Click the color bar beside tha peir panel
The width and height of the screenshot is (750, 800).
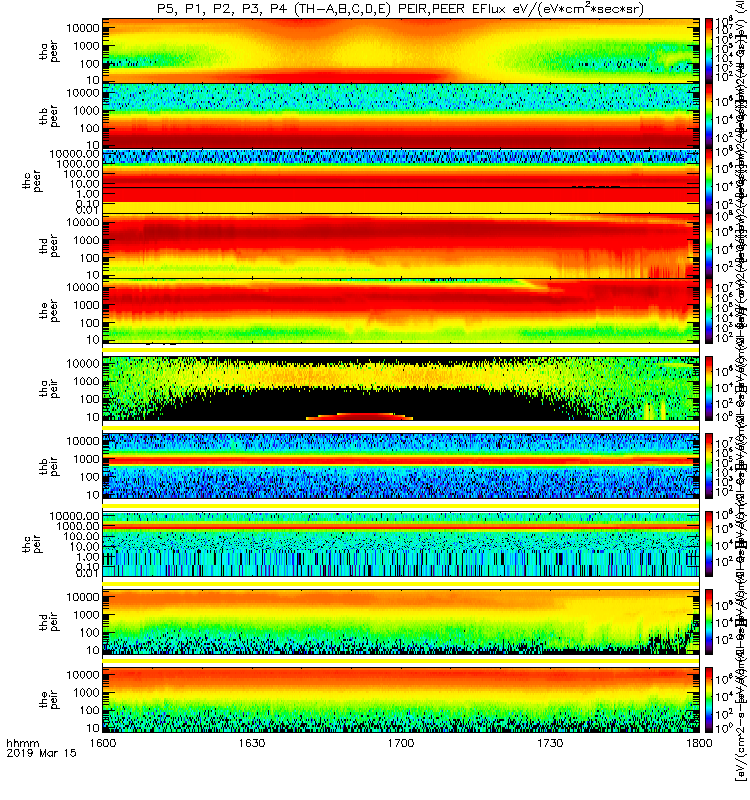[x=709, y=388]
